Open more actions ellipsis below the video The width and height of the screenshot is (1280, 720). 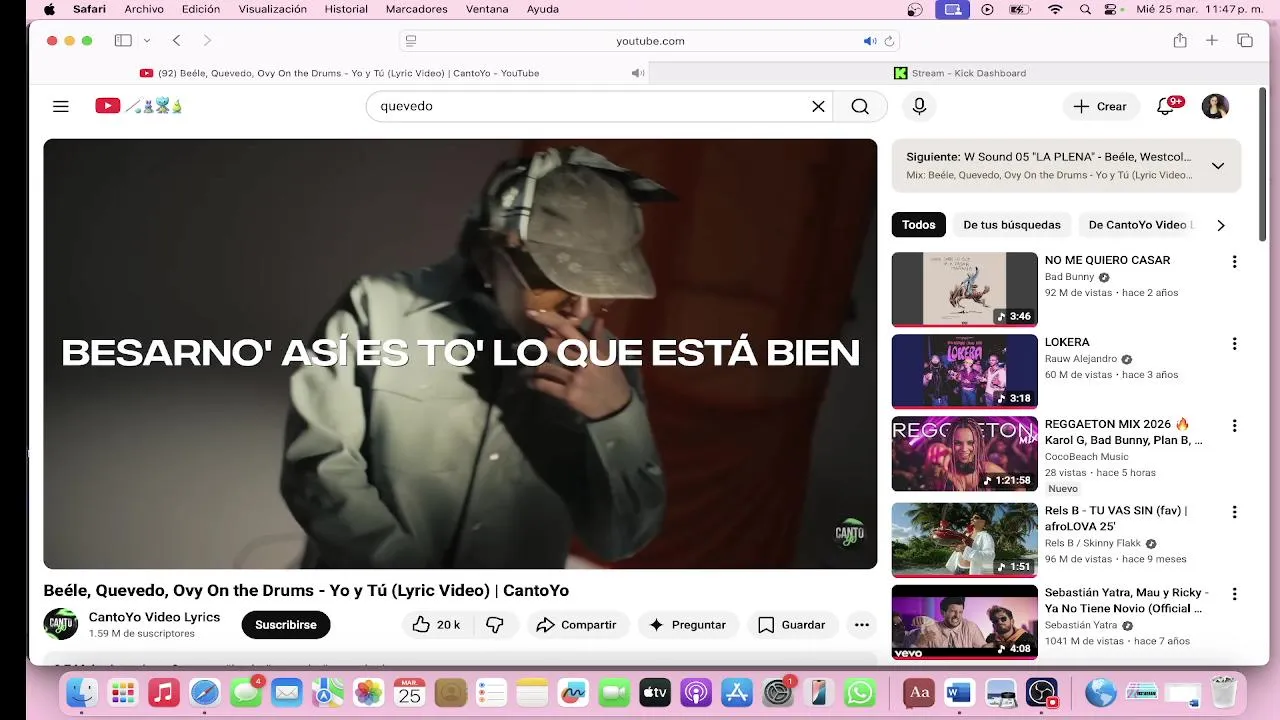coord(861,625)
